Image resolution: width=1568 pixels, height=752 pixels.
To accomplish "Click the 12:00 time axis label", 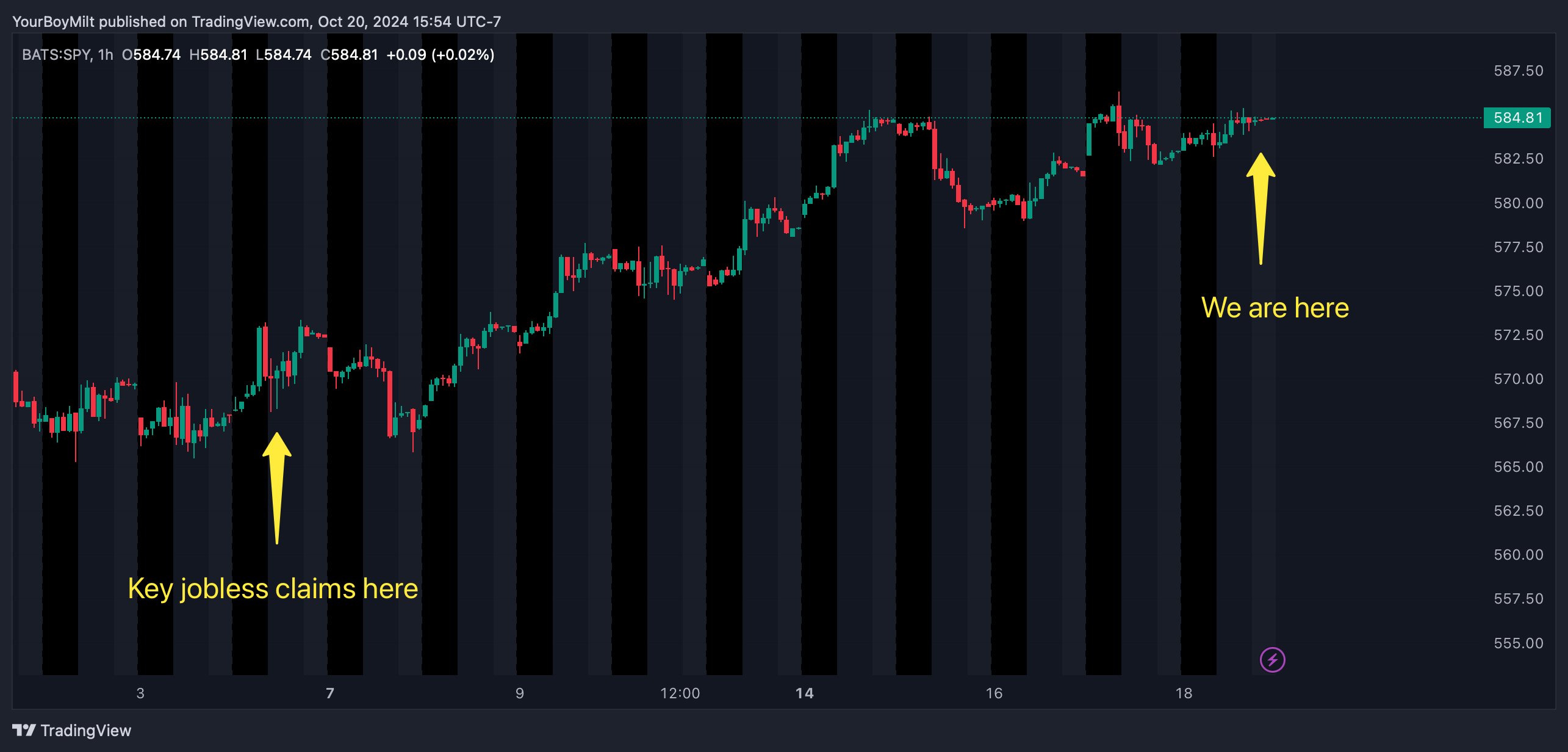I will [680, 693].
